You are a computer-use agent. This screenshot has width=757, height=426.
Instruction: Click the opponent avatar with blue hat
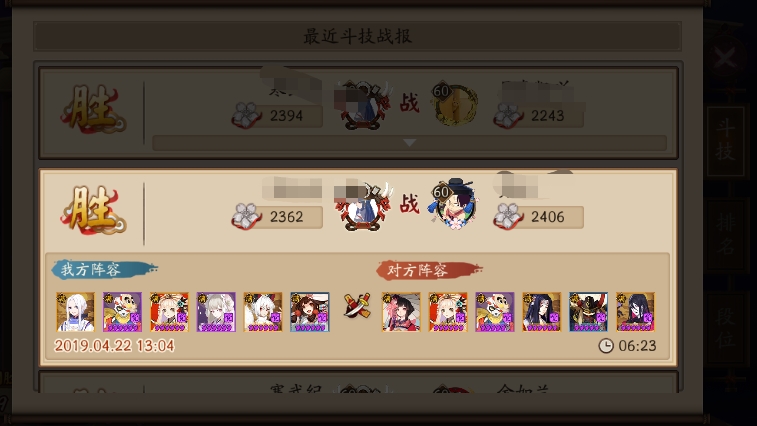coord(453,205)
